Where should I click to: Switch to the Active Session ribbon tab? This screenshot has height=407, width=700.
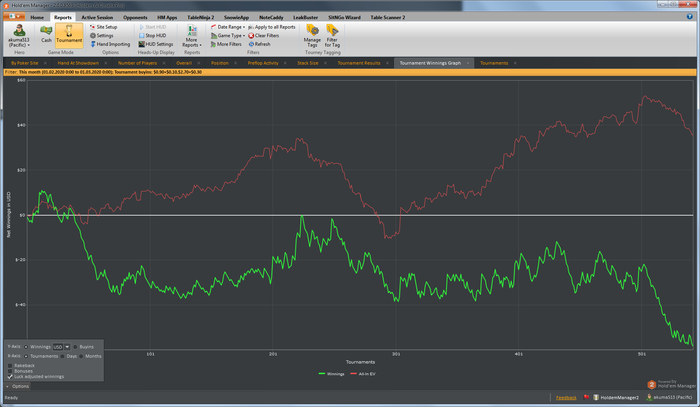97,17
